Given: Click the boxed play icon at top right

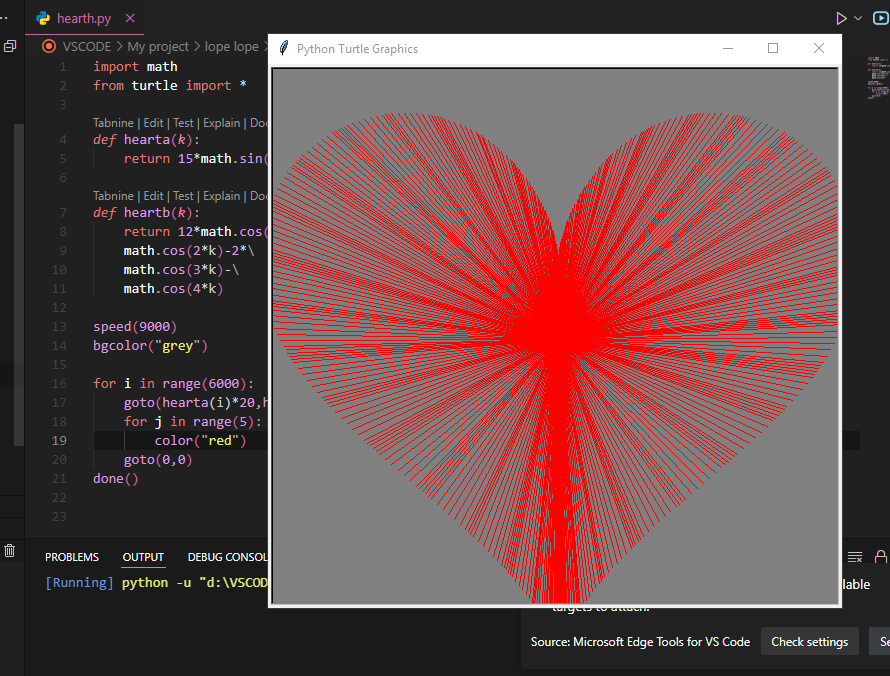Looking at the screenshot, I should coord(880,19).
